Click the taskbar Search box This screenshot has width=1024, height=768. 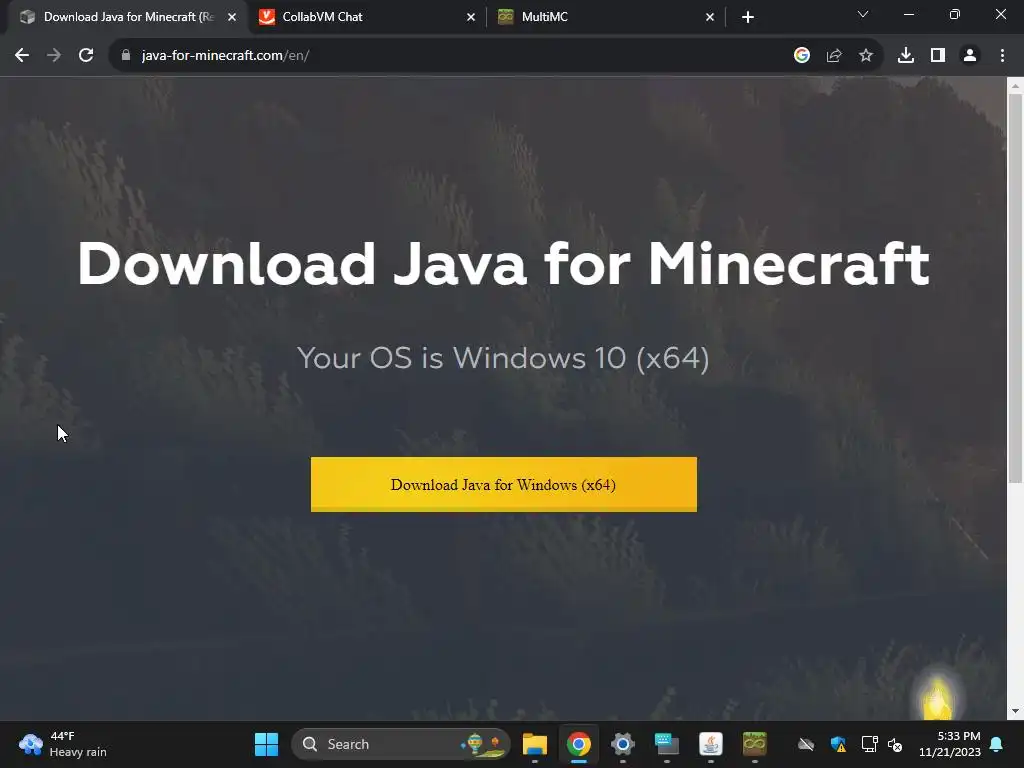pyautogui.click(x=400, y=744)
